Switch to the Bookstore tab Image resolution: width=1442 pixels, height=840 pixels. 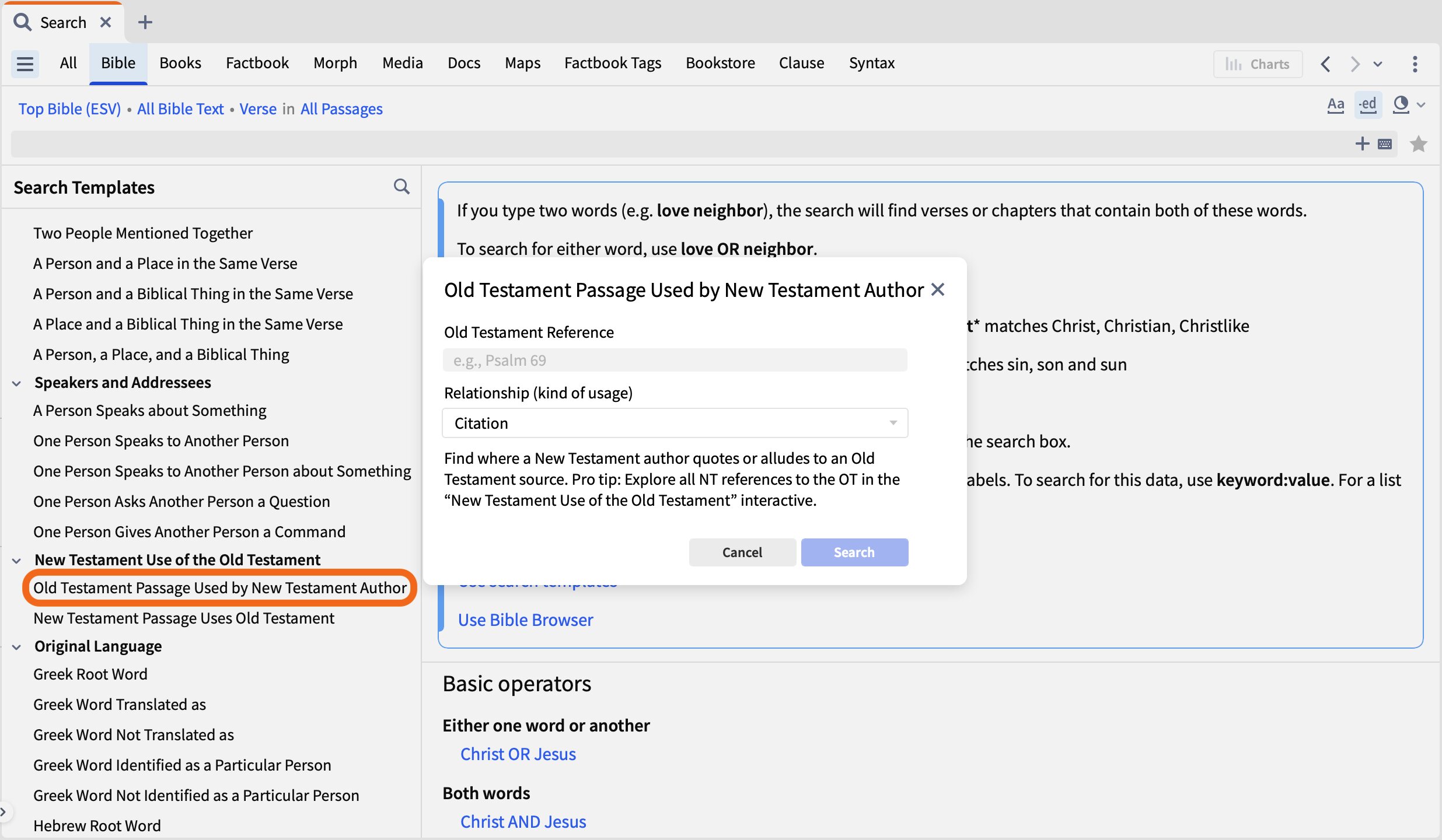click(x=720, y=63)
